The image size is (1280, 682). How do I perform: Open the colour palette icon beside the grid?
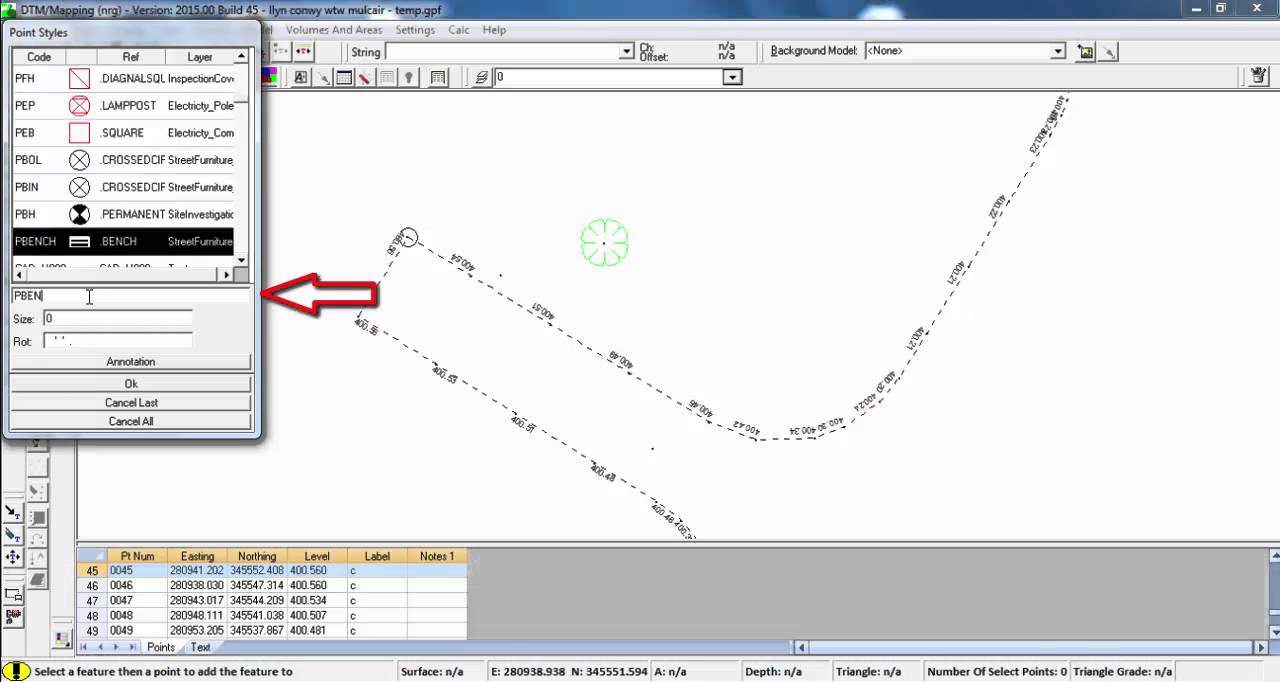pos(62,638)
